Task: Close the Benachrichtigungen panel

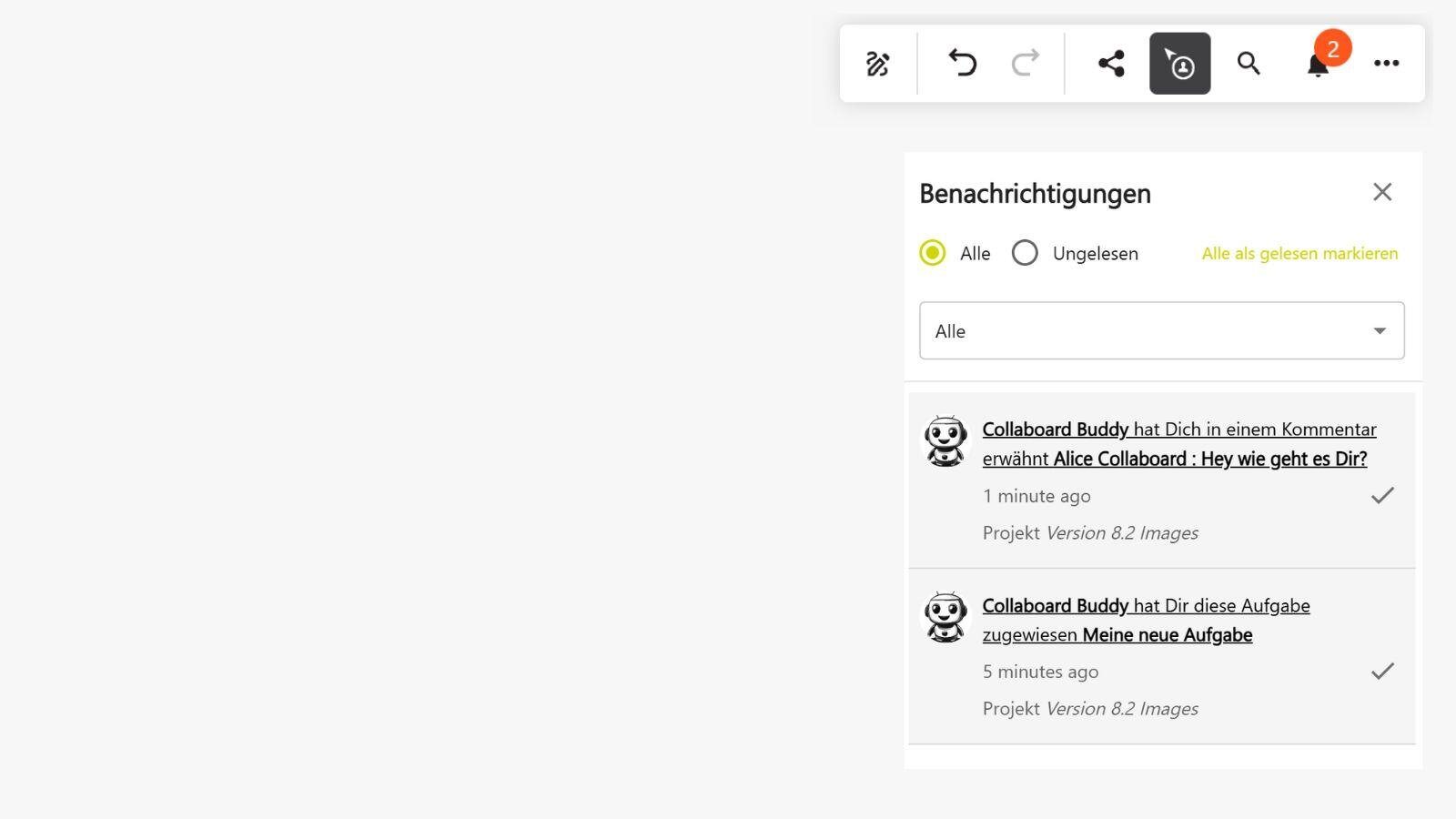Action: pyautogui.click(x=1382, y=192)
